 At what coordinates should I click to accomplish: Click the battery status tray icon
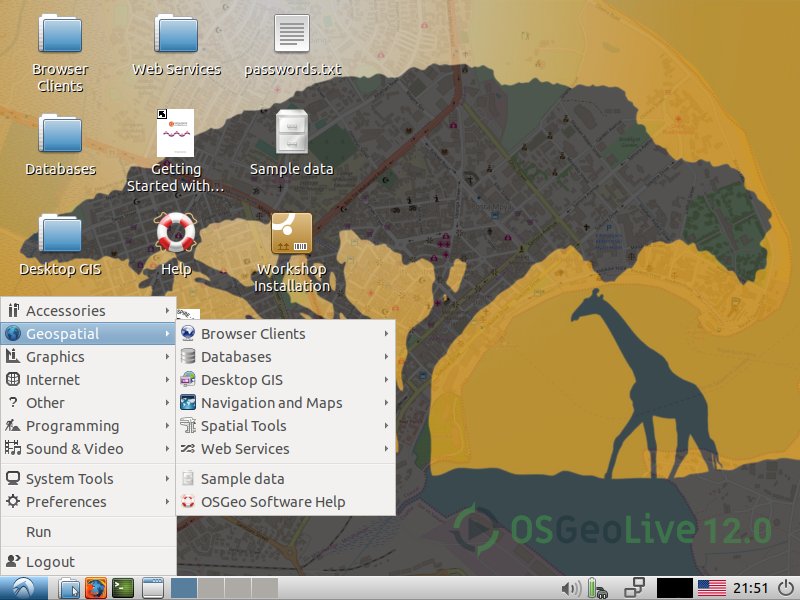coord(597,588)
